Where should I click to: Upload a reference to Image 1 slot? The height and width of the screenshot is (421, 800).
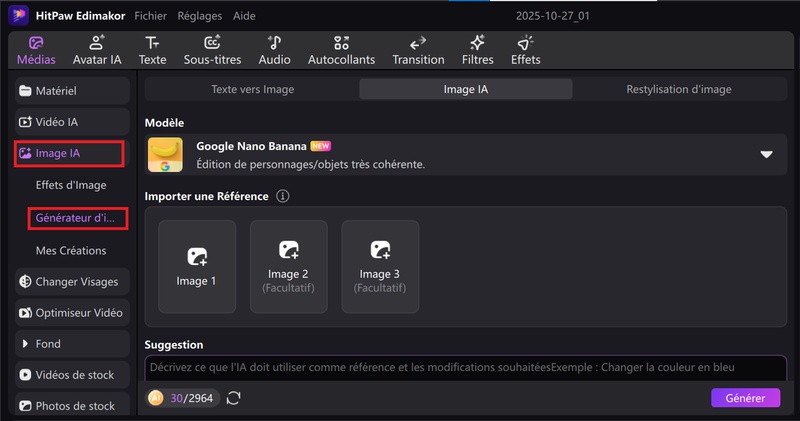point(197,267)
